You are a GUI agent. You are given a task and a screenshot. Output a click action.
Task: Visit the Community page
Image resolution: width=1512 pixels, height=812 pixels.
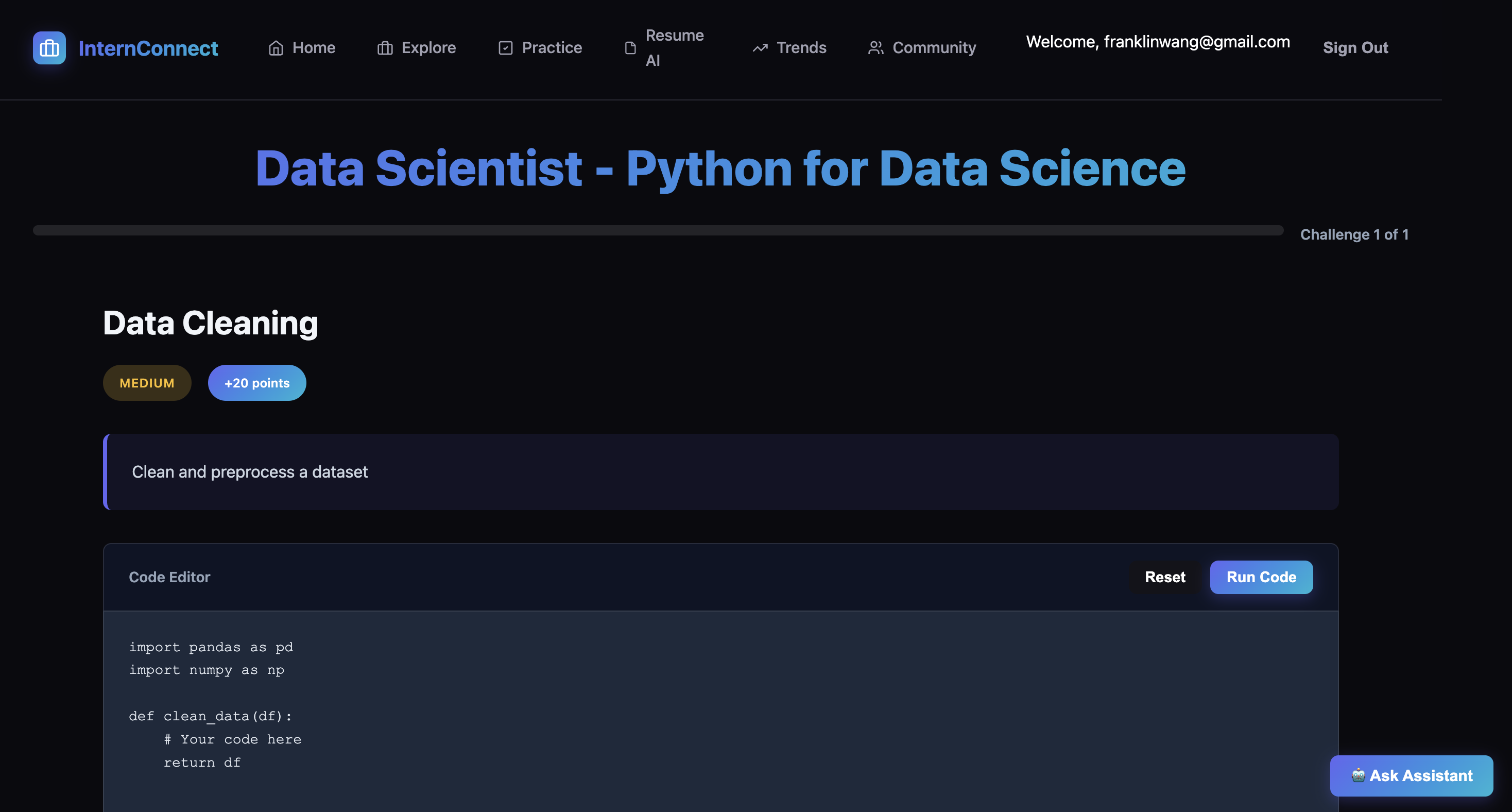point(933,47)
